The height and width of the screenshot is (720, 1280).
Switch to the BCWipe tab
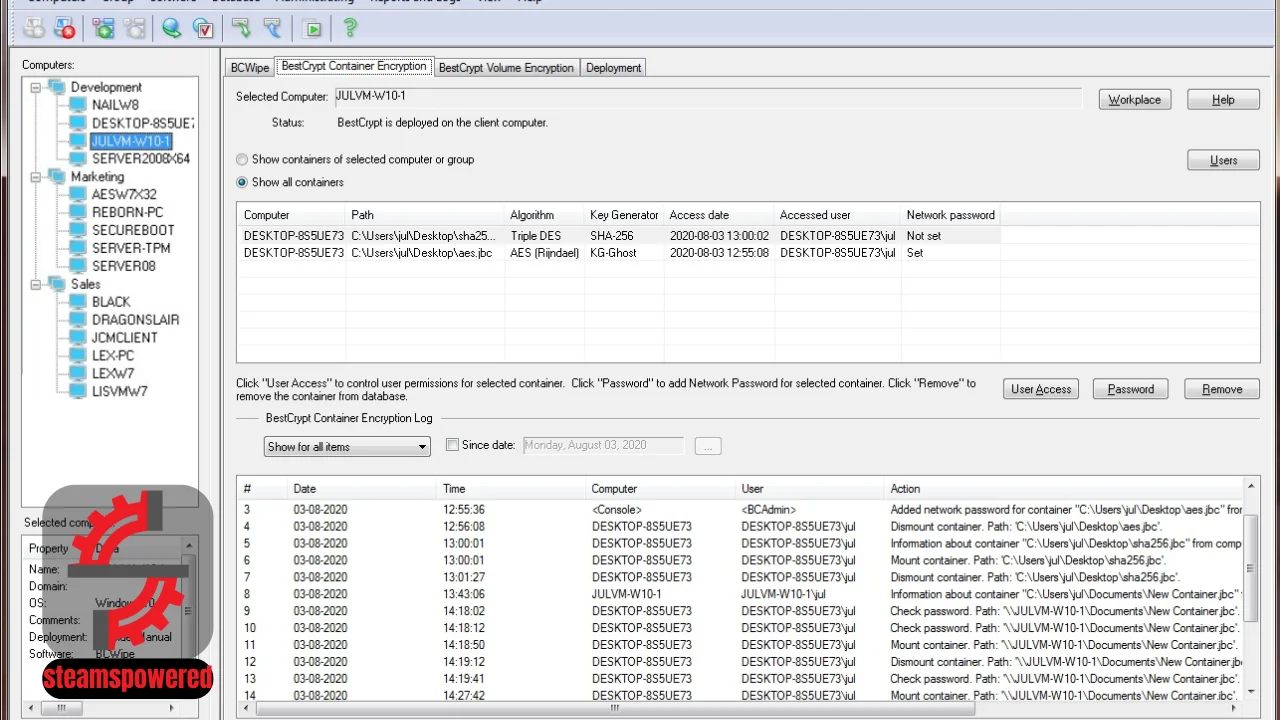[x=250, y=68]
